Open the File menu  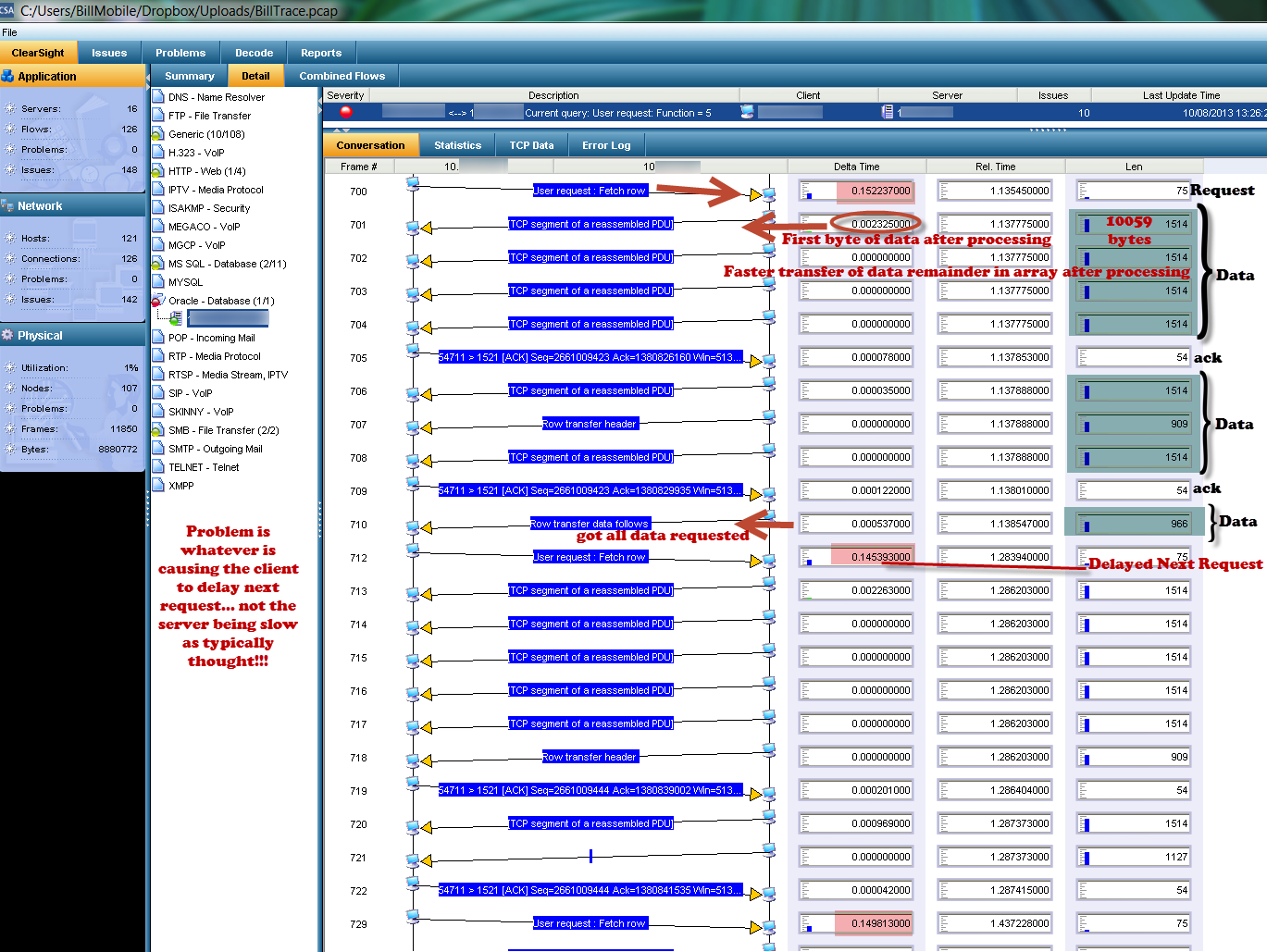pos(9,31)
